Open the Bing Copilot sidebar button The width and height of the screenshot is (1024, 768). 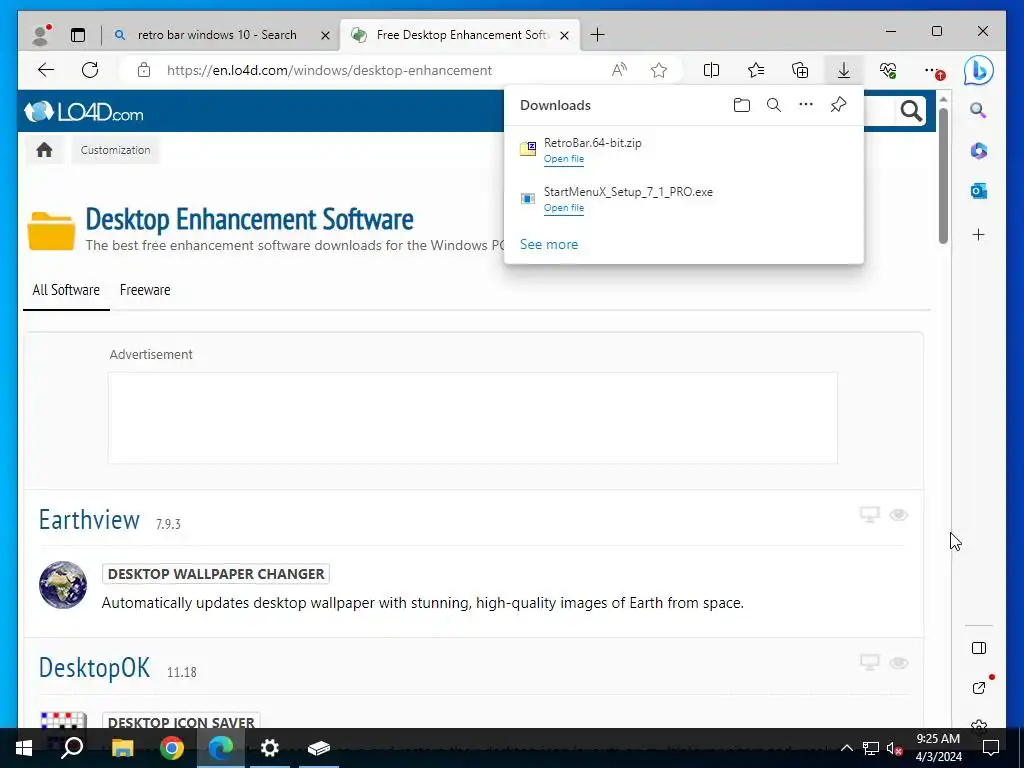pos(978,71)
